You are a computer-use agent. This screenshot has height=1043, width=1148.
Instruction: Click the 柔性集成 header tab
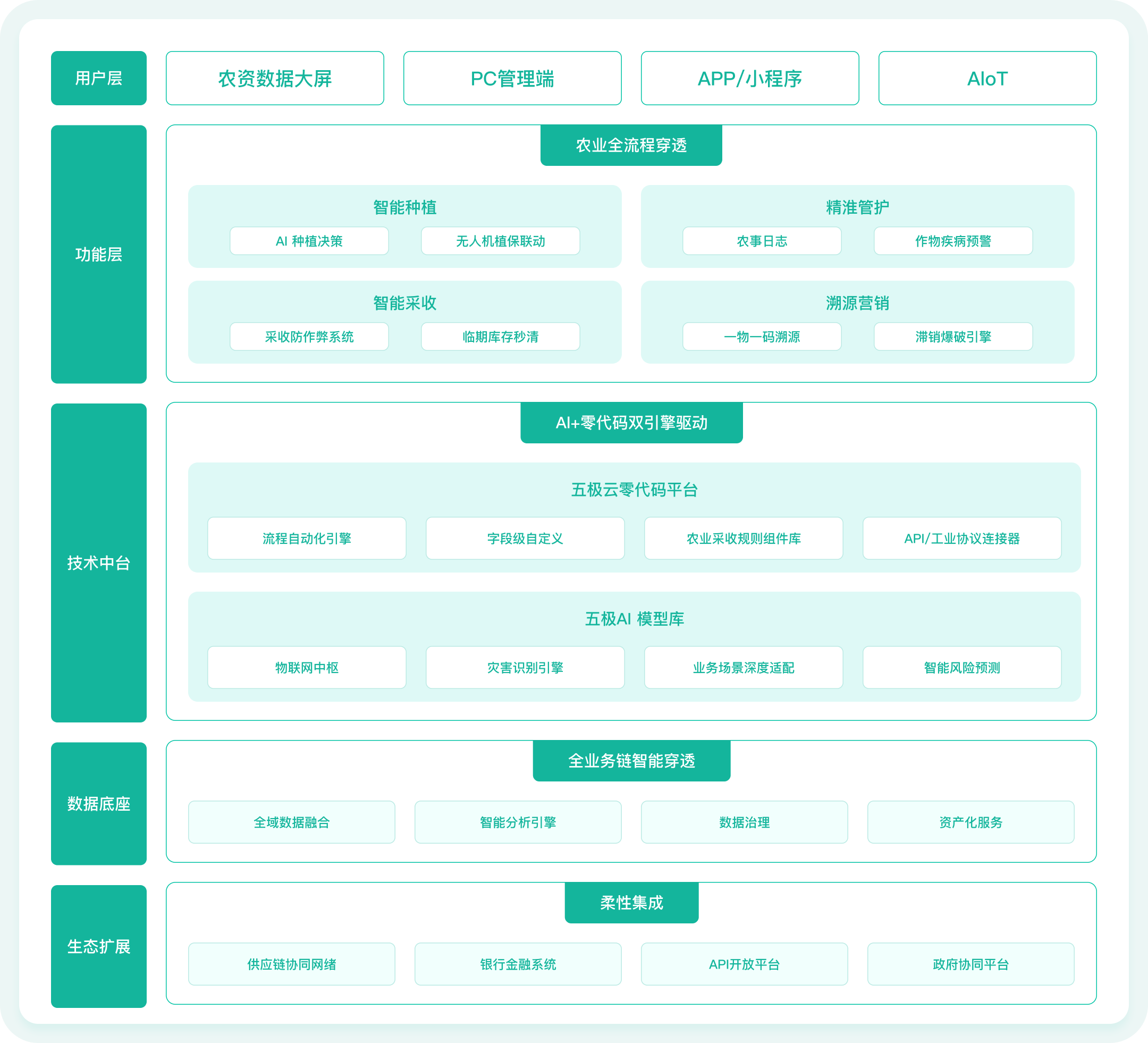pyautogui.click(x=631, y=903)
